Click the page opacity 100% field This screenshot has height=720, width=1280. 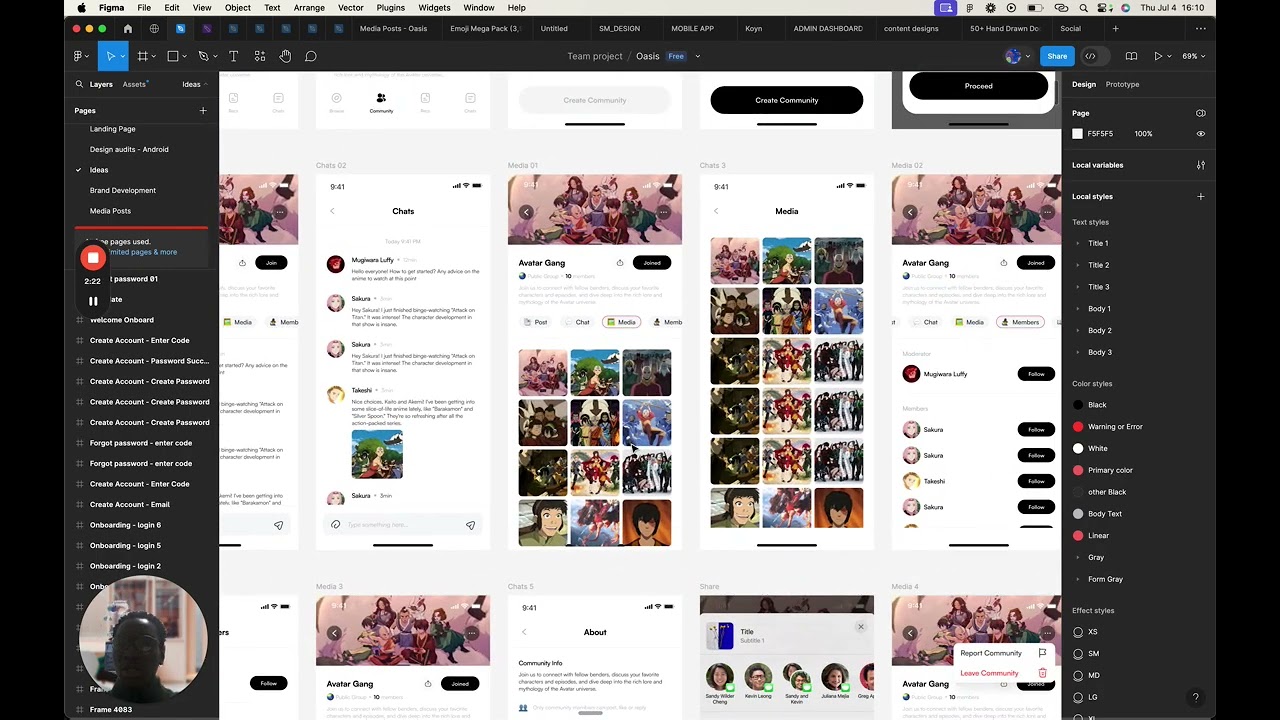[x=1143, y=134]
